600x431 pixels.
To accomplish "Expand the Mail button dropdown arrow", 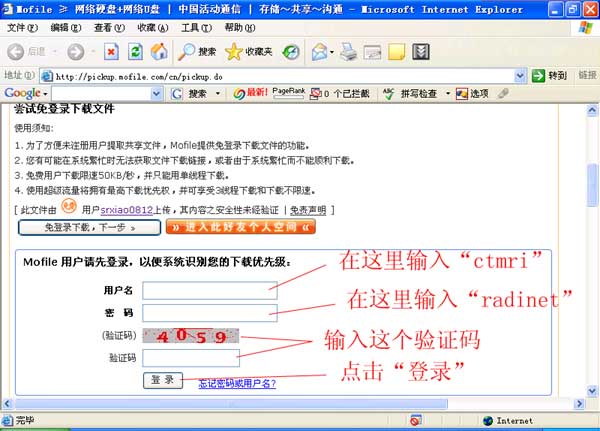I will click(332, 52).
